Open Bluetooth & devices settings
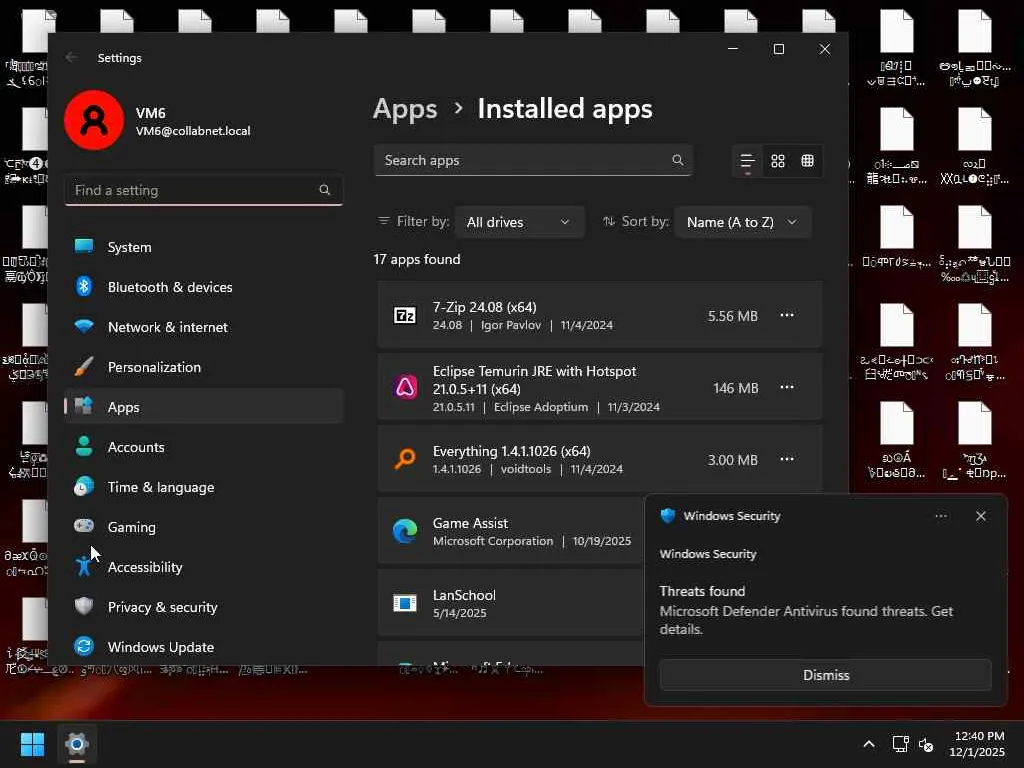The height and width of the screenshot is (768, 1024). click(204, 287)
